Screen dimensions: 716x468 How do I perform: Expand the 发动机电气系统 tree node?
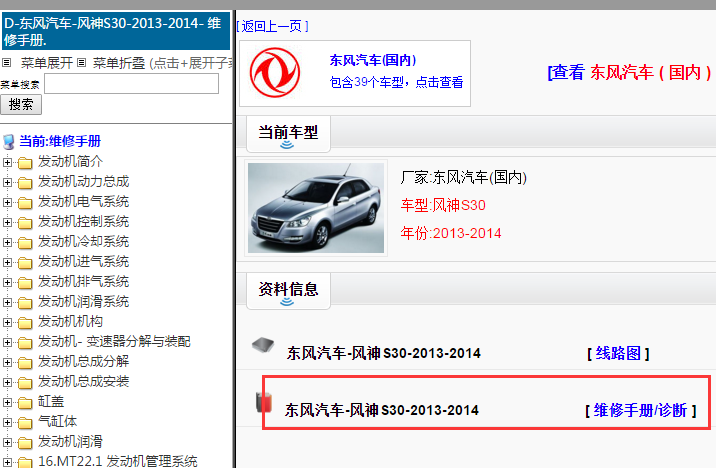click(7, 202)
